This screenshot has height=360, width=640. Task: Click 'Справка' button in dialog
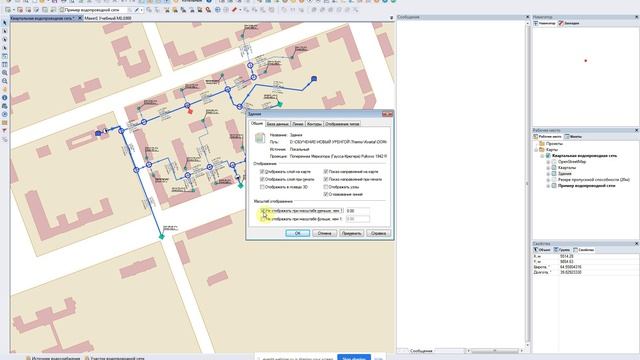coord(378,233)
